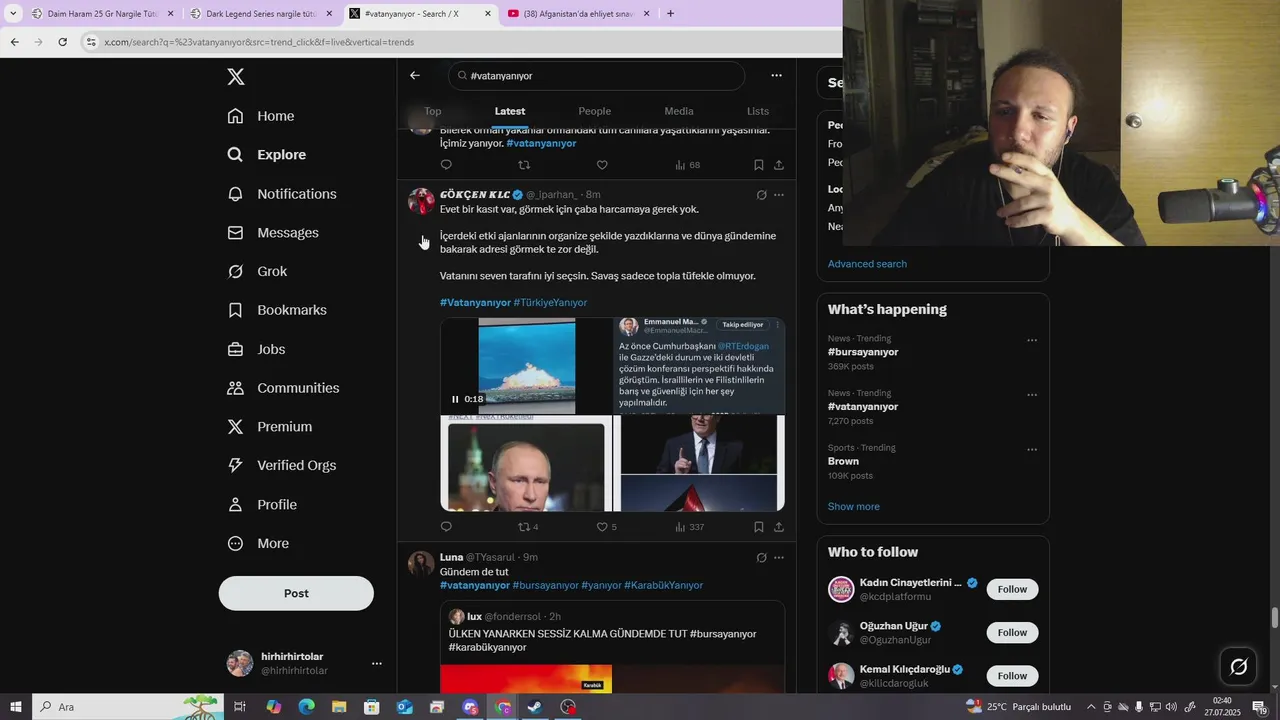Screen dimensions: 1280x720
Task: Open options for Brown trend
Action: point(1032,450)
